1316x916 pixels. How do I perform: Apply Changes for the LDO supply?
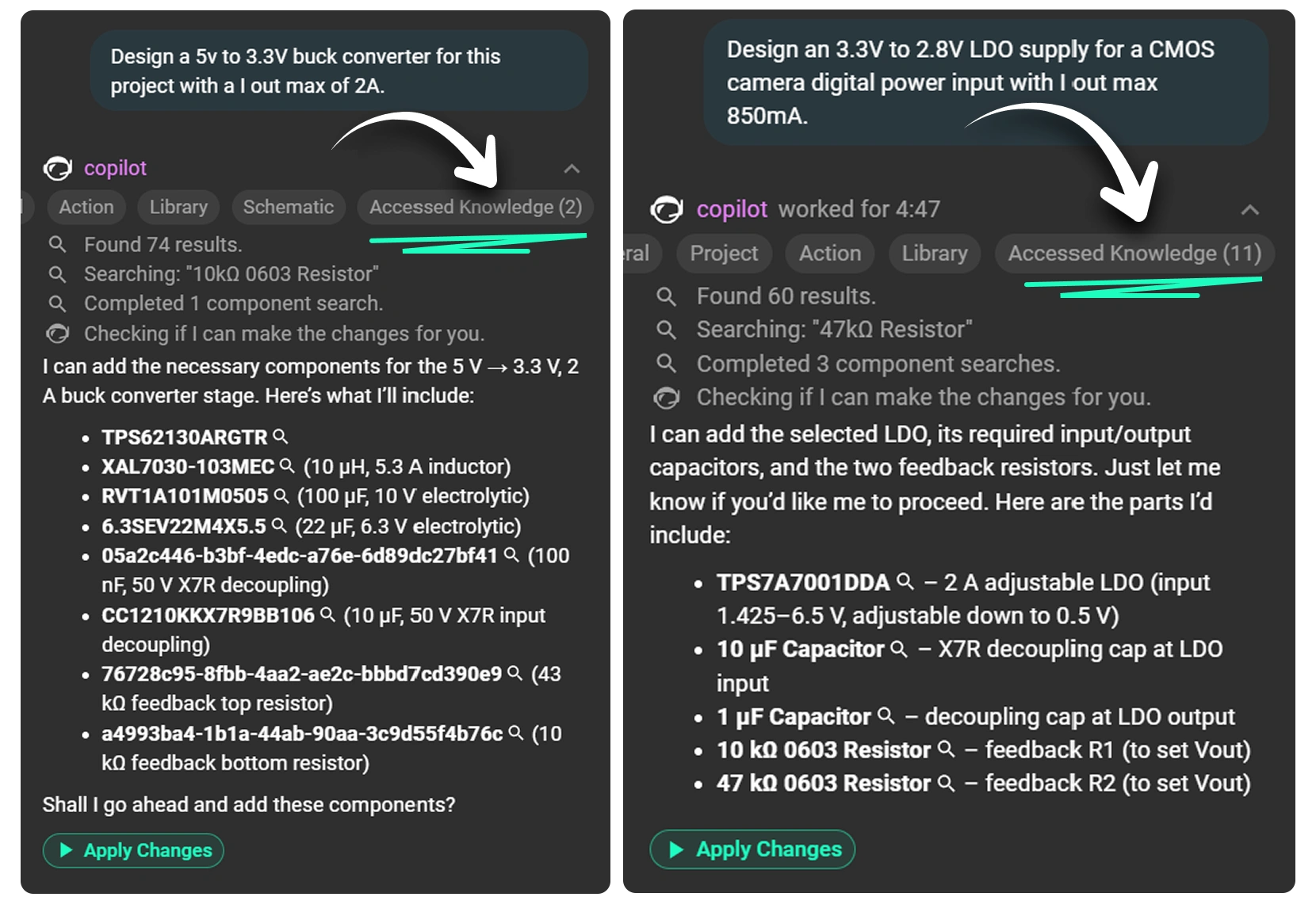click(752, 849)
